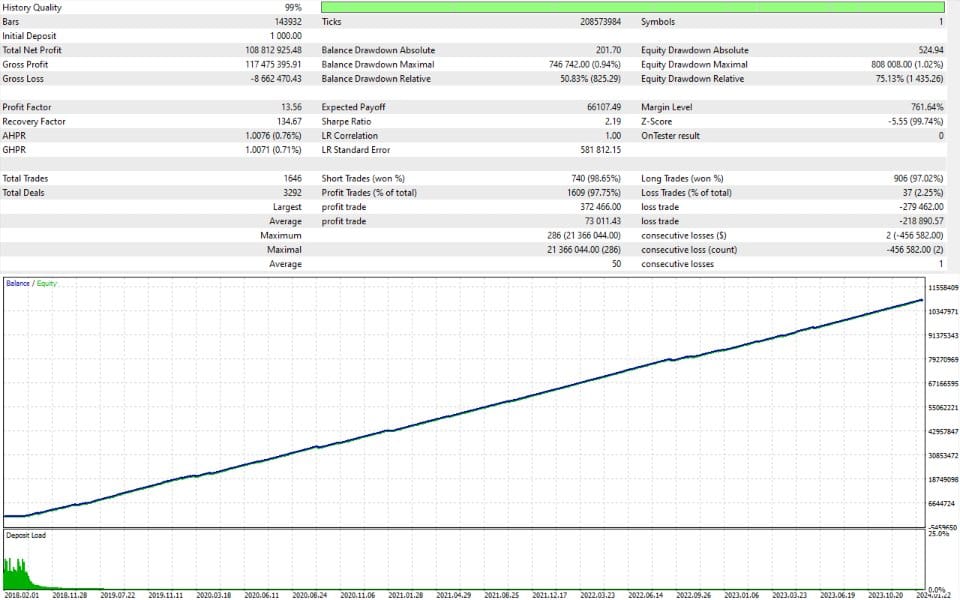Click the Equity legend label on chart
The image size is (960, 600).
pyautogui.click(x=47, y=283)
